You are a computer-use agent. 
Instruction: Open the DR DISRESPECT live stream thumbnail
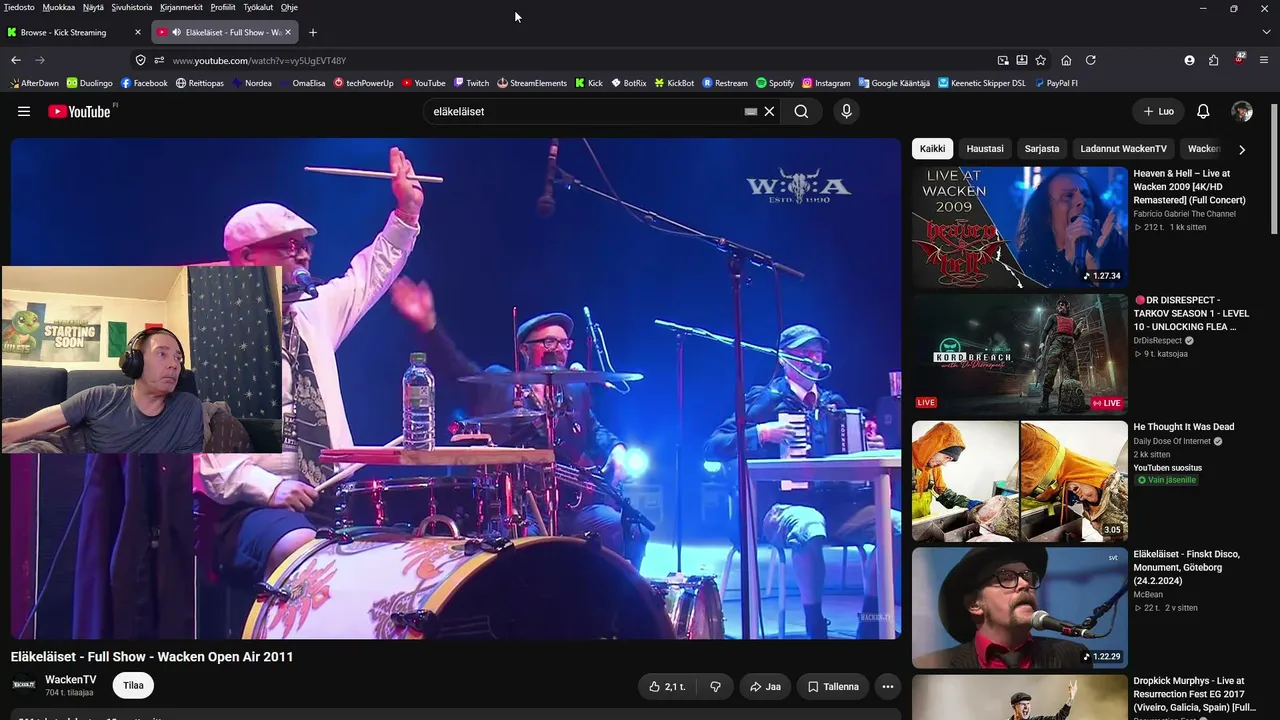click(1019, 354)
